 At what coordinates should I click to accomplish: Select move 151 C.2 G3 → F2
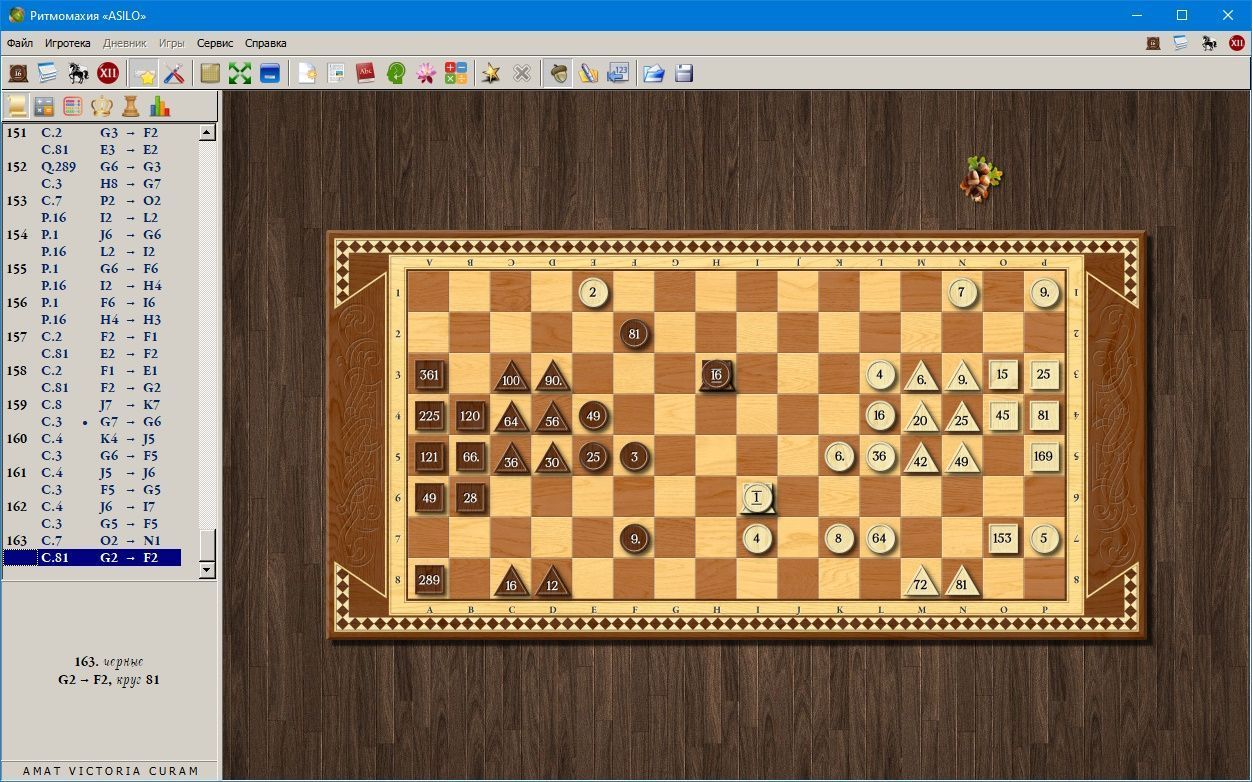pyautogui.click(x=92, y=132)
